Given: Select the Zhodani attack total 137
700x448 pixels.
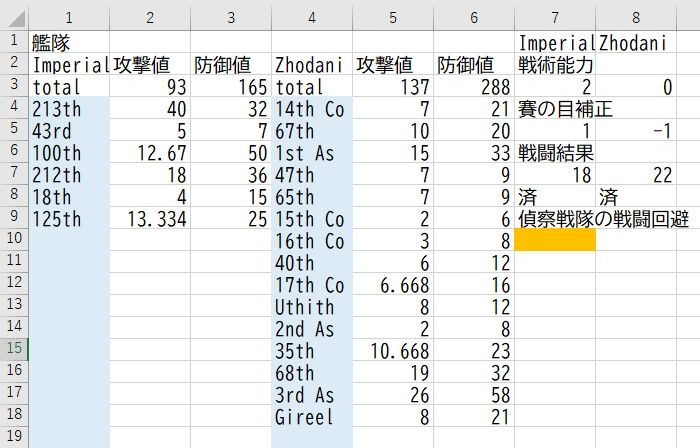Looking at the screenshot, I should 393,86.
